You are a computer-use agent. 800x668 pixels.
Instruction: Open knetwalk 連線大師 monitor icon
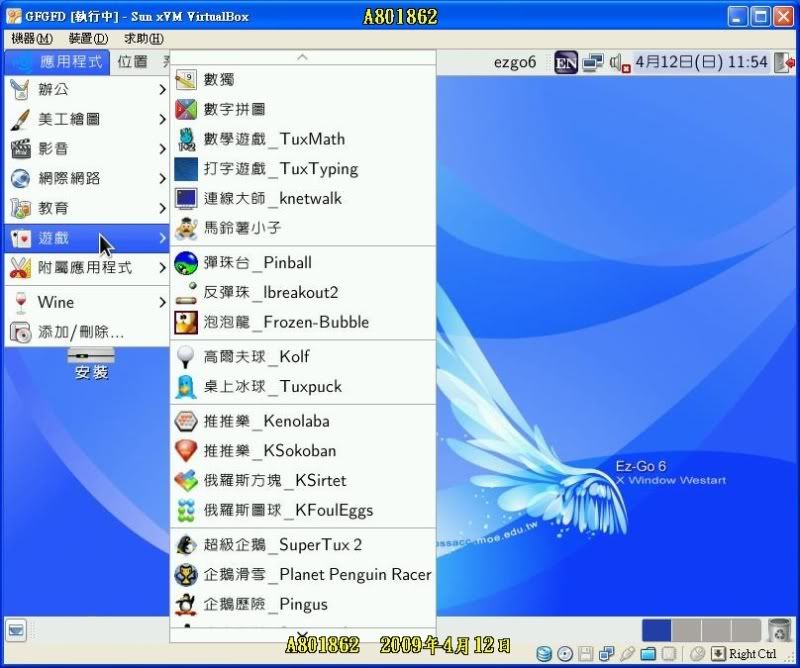point(186,199)
